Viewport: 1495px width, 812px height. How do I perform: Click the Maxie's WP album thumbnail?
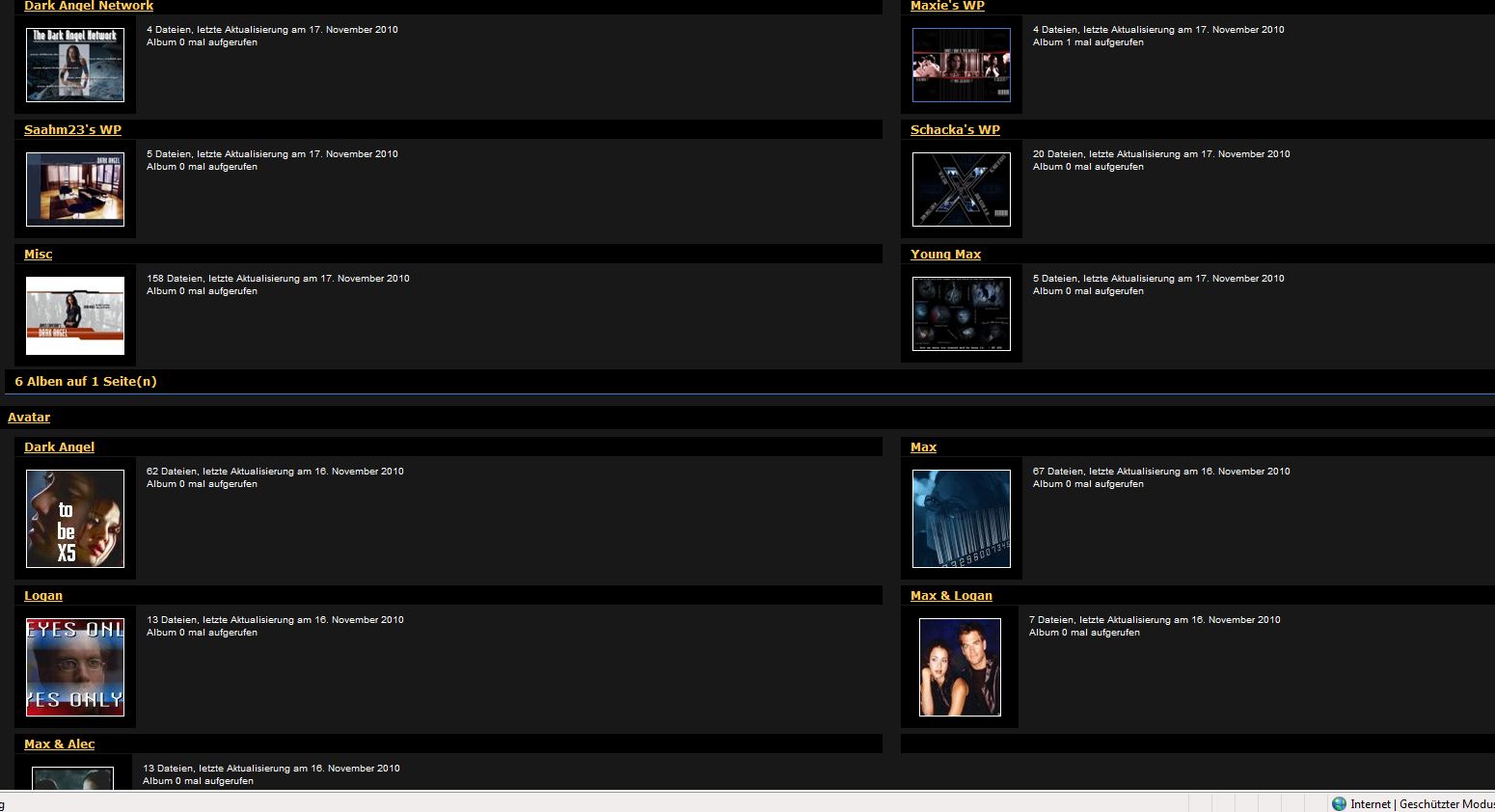[962, 65]
